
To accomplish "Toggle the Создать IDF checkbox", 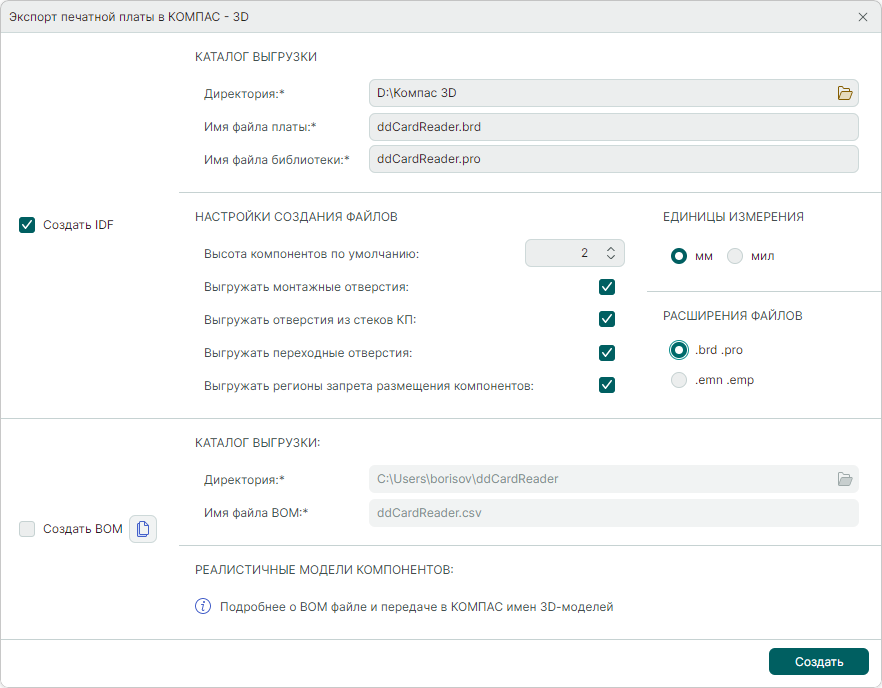I will pos(27,225).
